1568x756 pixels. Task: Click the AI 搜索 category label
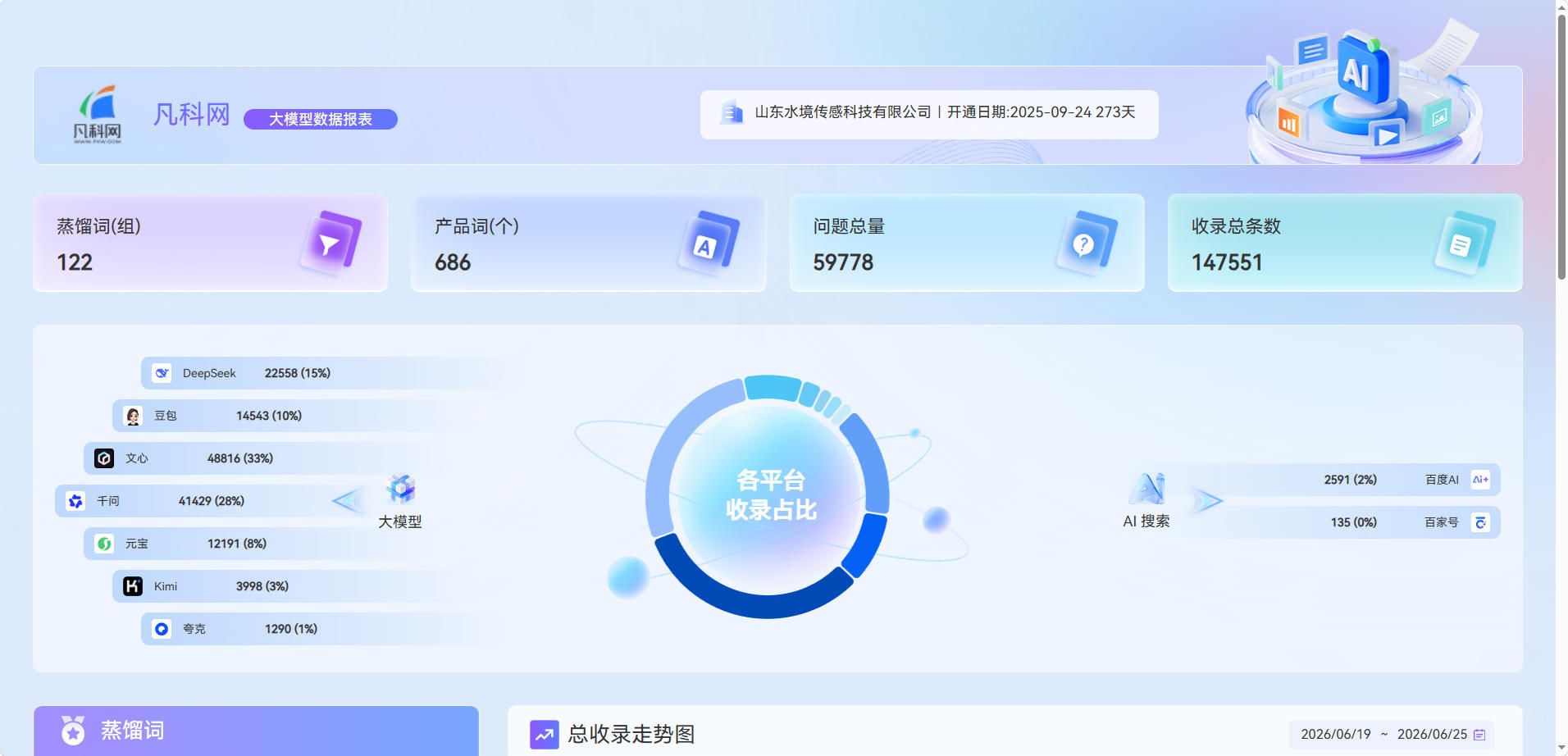point(1146,521)
